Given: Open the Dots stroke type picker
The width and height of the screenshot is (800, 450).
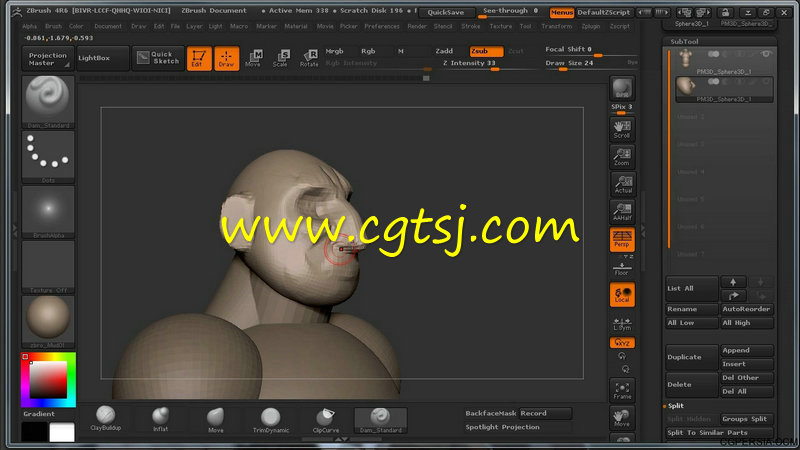Looking at the screenshot, I should pos(48,157).
